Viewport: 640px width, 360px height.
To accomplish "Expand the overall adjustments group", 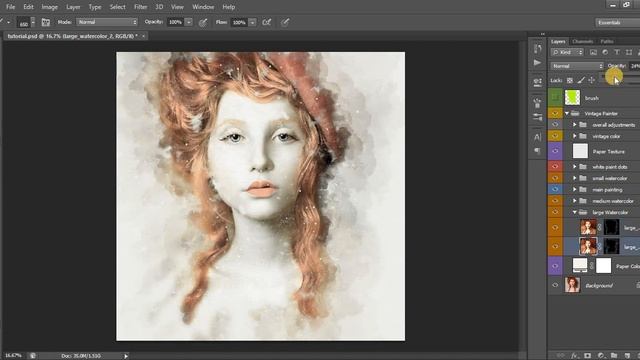I will [575, 125].
